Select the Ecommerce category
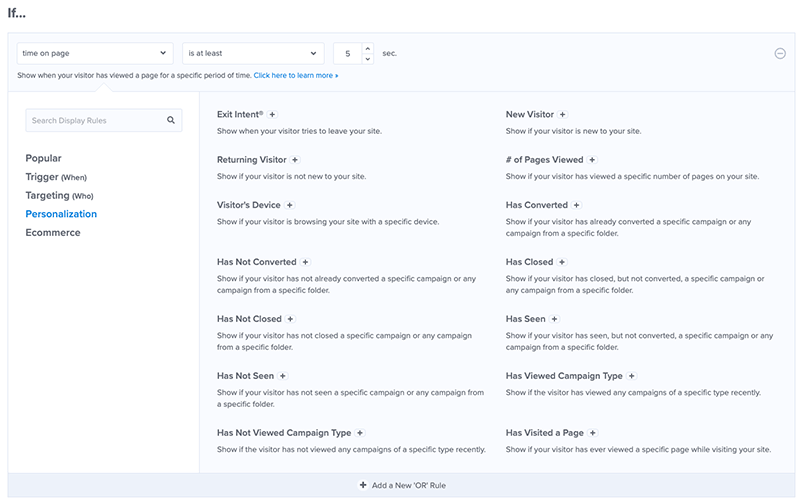The width and height of the screenshot is (800, 502). [53, 233]
